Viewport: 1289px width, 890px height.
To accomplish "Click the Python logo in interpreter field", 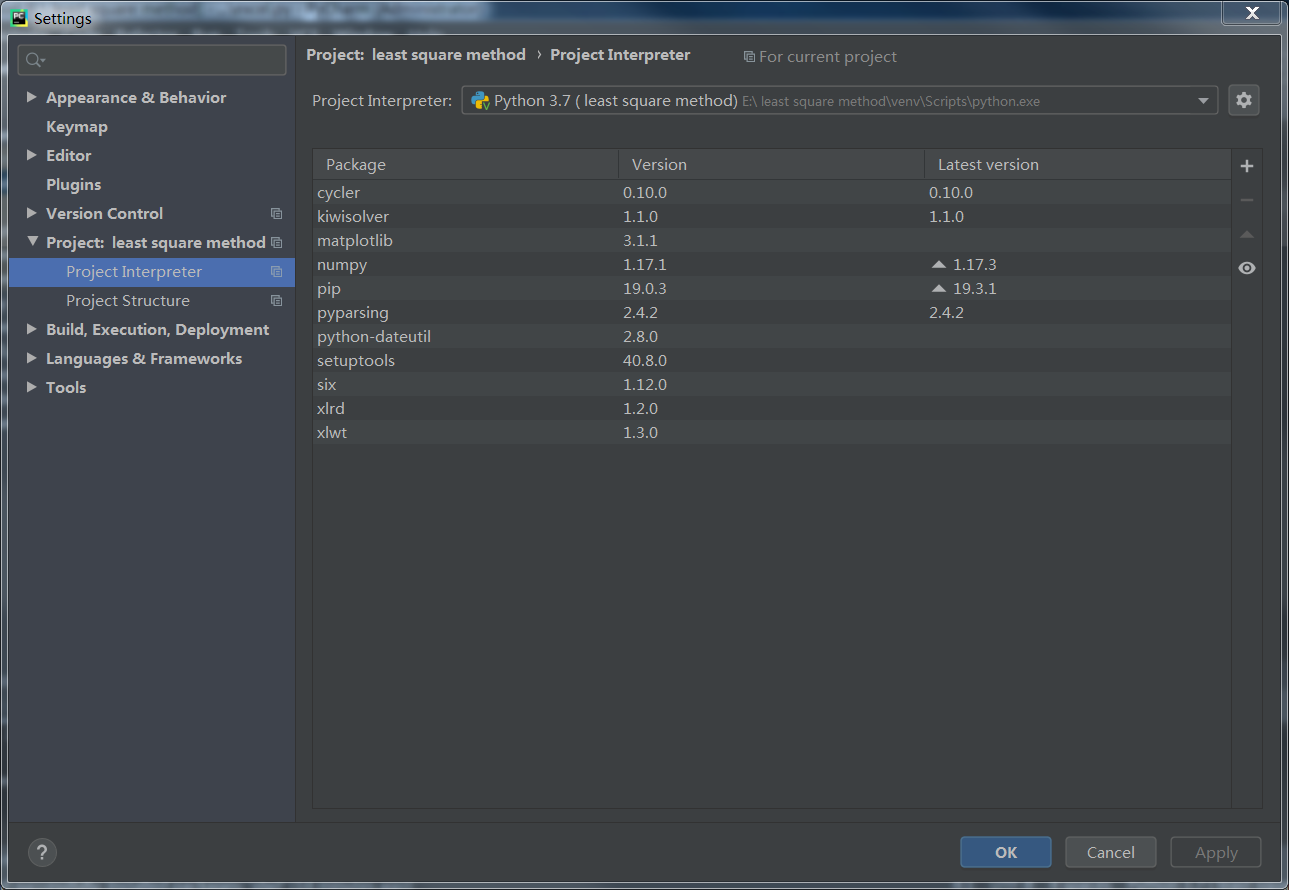I will (480, 100).
